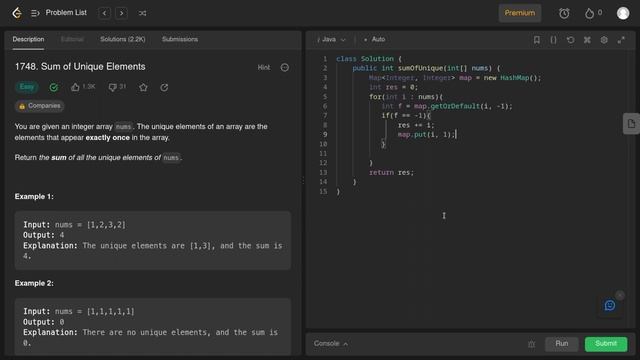View the streak flame icon
Image resolution: width=640 pixels, height=360 pixels.
click(x=589, y=13)
